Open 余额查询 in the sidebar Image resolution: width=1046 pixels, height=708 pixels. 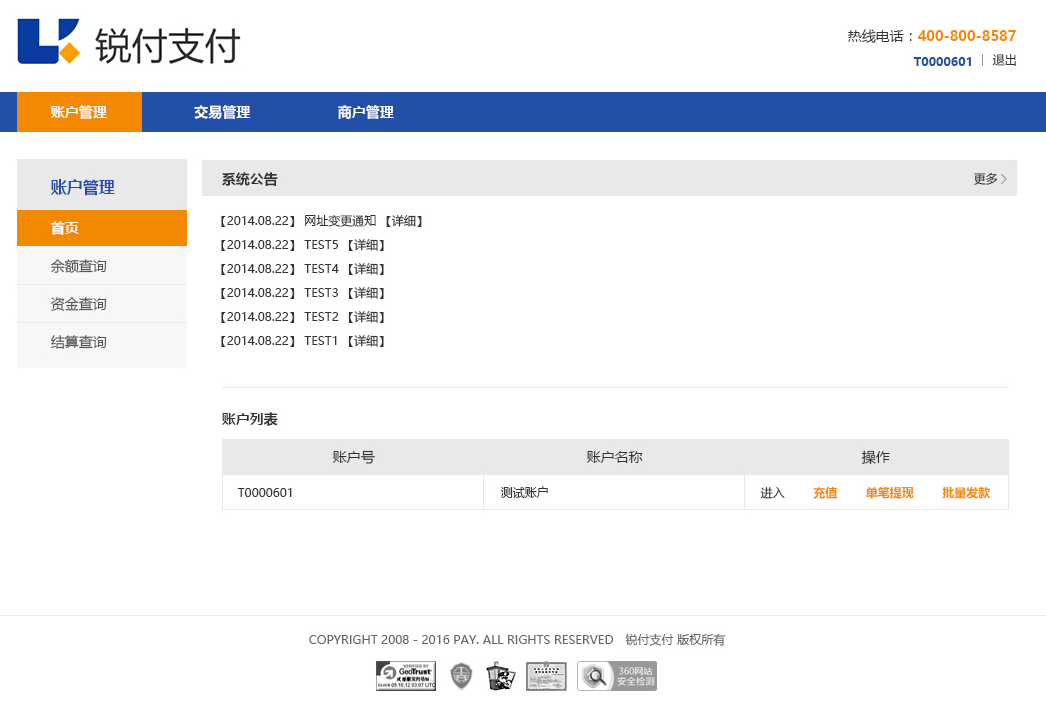point(79,266)
